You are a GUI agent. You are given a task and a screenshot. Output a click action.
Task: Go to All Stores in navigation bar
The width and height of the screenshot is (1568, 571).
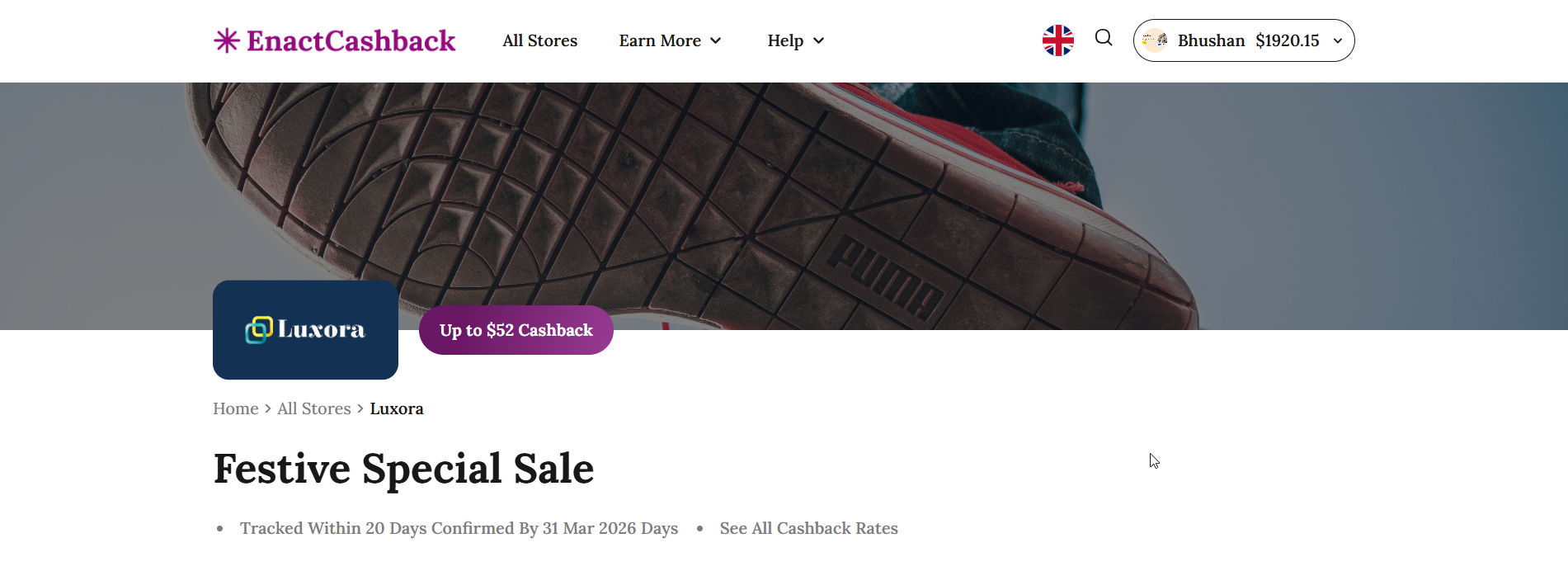pos(539,40)
